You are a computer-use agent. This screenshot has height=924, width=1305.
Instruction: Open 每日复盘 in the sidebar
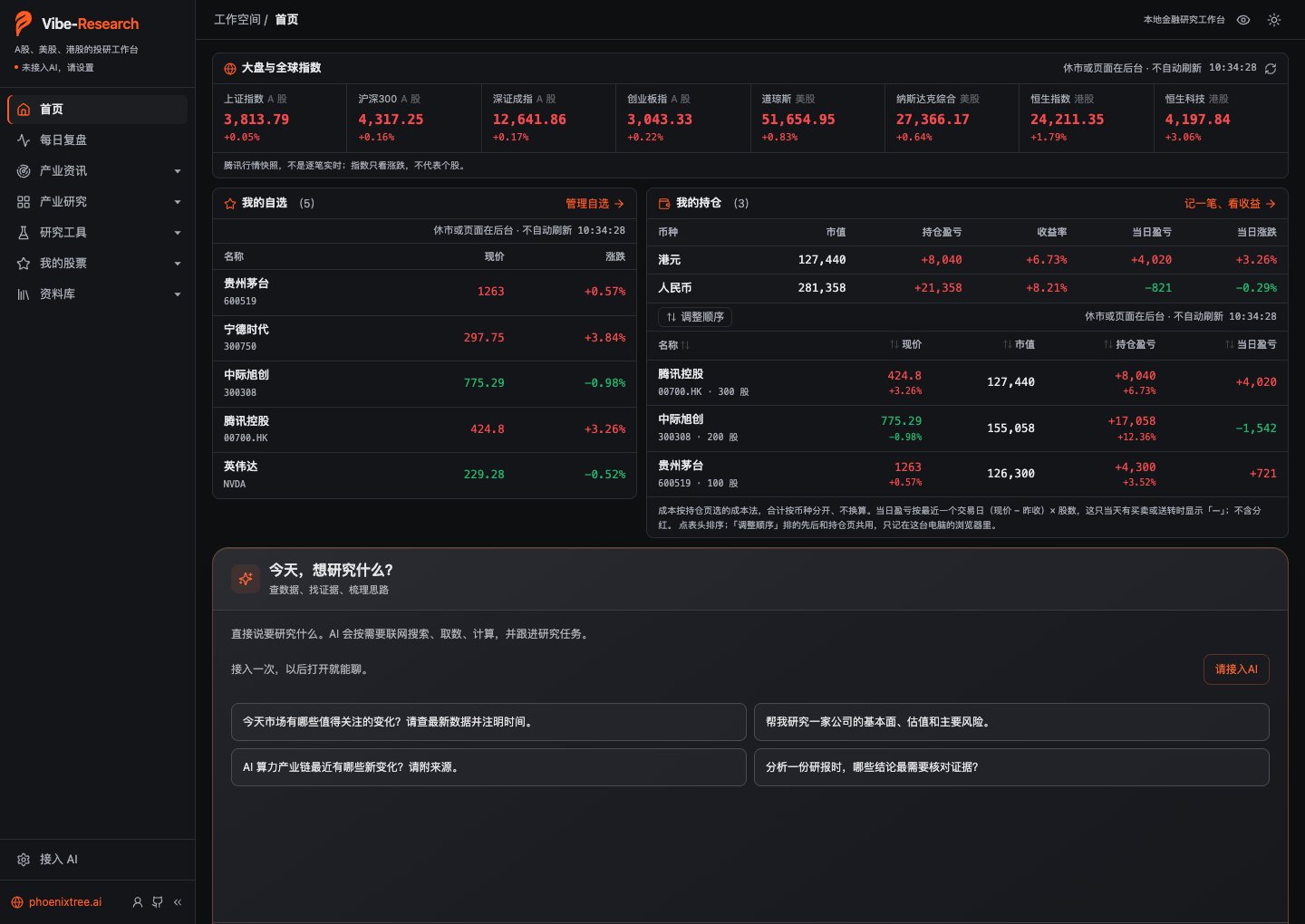pos(97,140)
